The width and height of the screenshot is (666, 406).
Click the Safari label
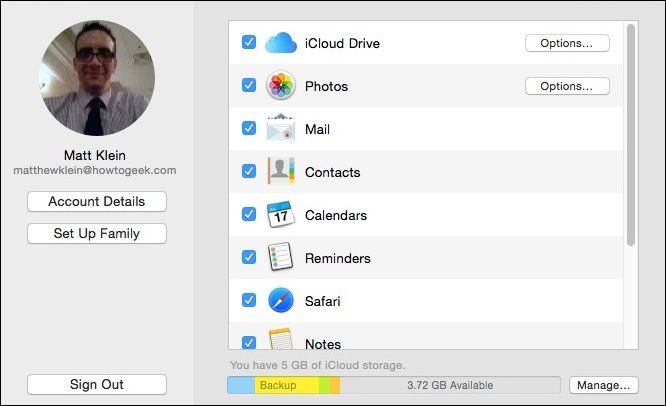(x=323, y=301)
